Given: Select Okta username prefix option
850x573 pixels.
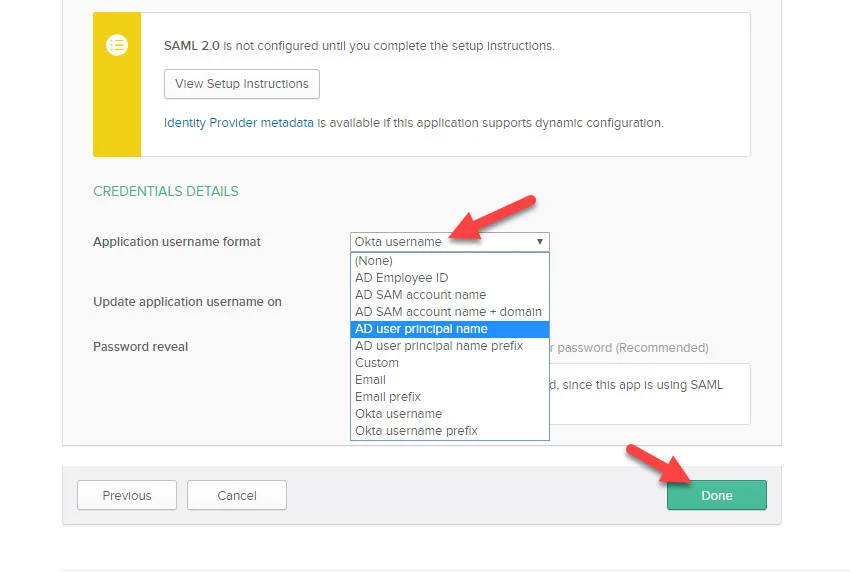Looking at the screenshot, I should [449, 431].
